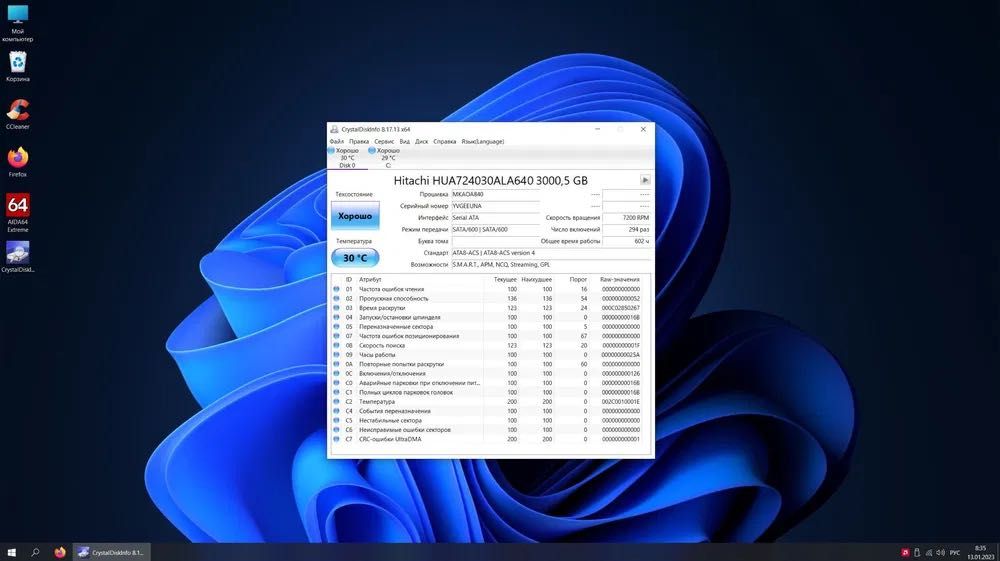Select row C1 Полных циклов парковок головок
The width and height of the screenshot is (1000, 561).
490,393
